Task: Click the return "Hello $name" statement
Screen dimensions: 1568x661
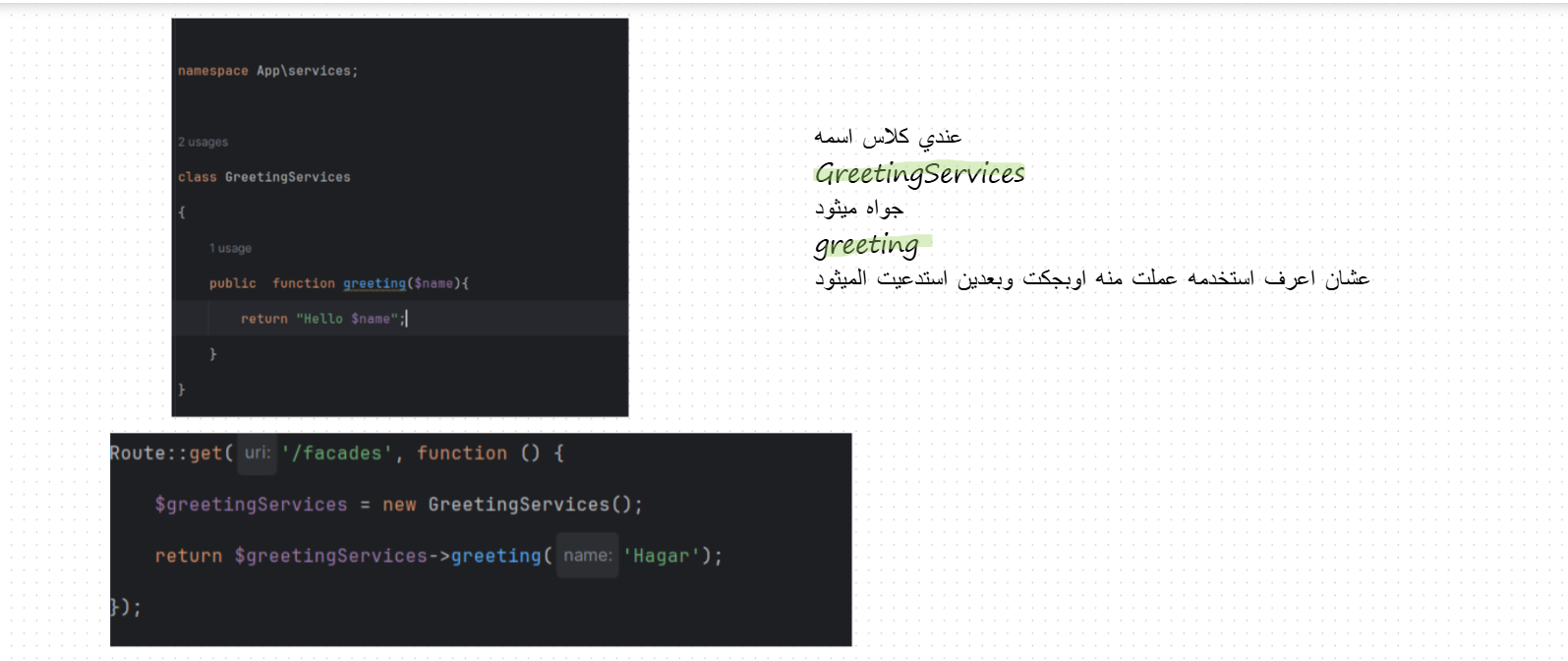Action: pyautogui.click(x=320, y=319)
